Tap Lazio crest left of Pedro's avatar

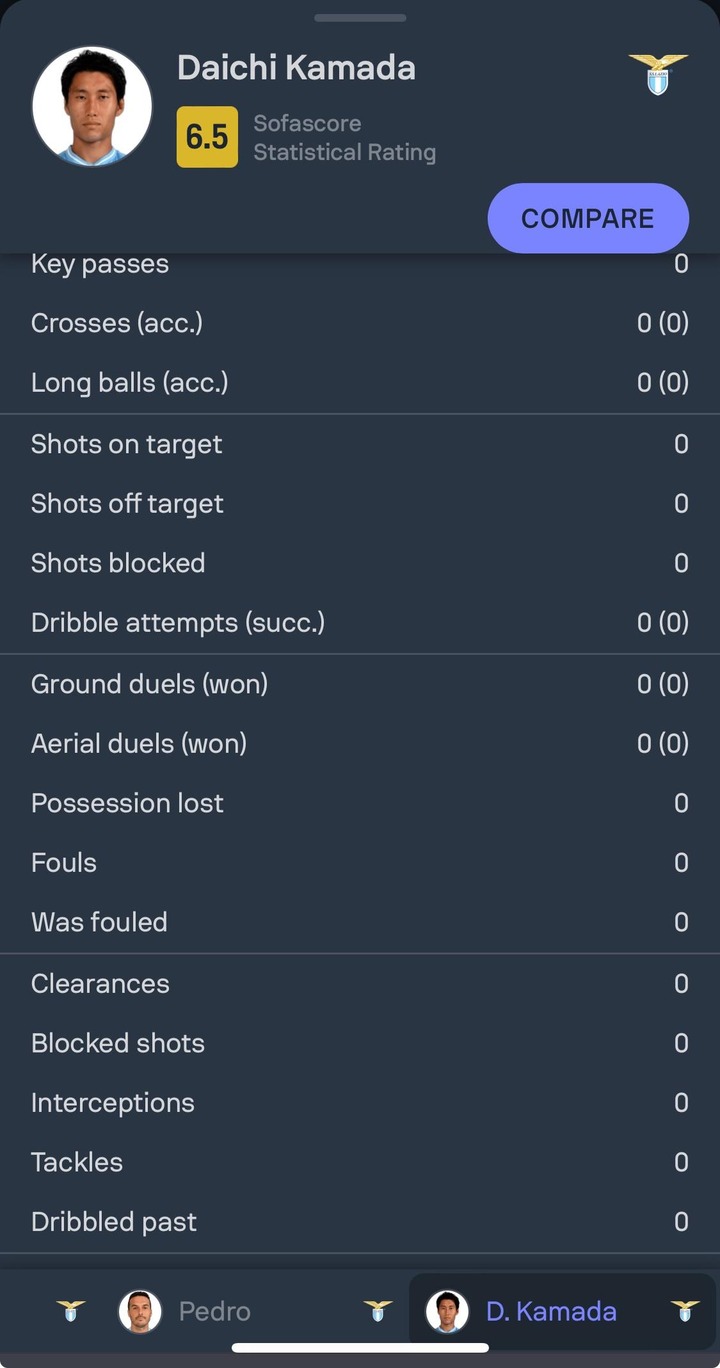pyautogui.click(x=71, y=1311)
